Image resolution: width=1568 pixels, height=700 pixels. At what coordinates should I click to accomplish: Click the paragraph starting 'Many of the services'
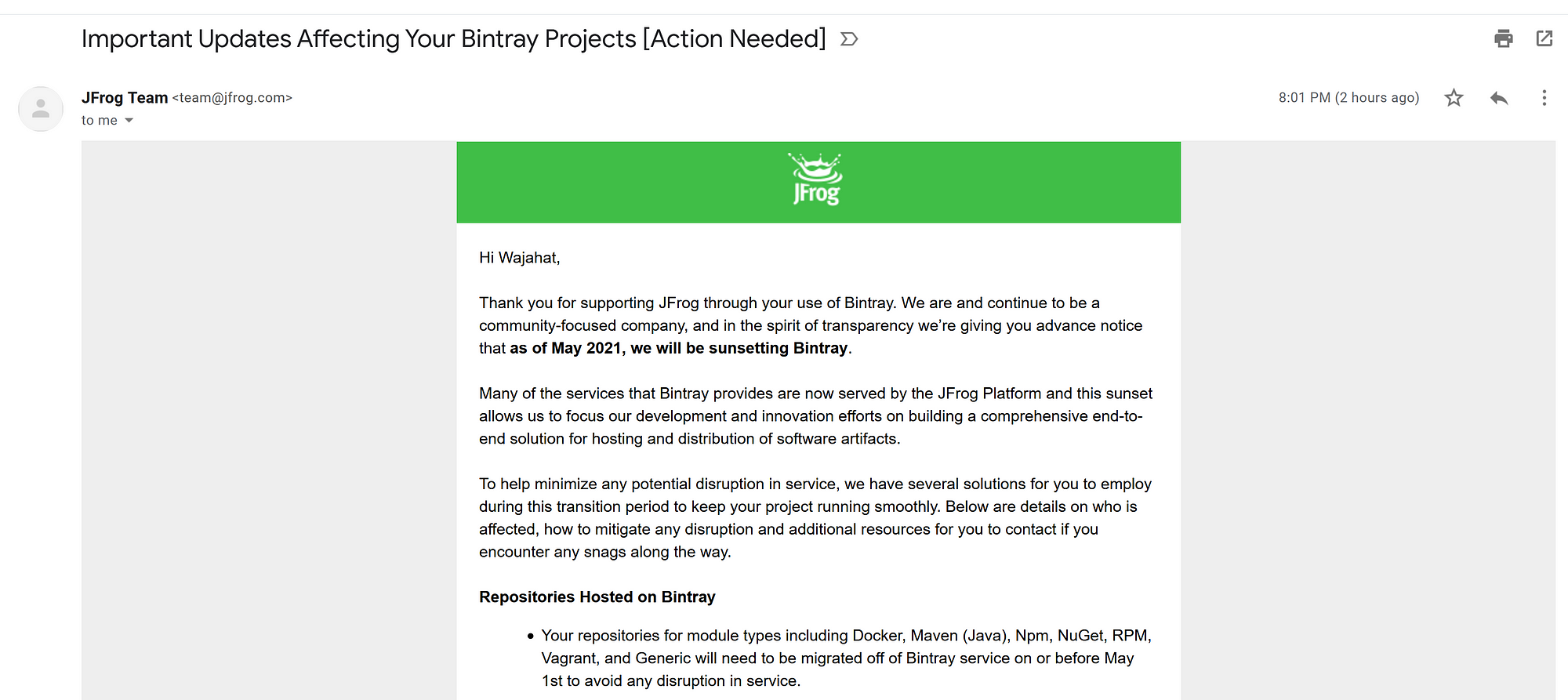[x=815, y=416]
